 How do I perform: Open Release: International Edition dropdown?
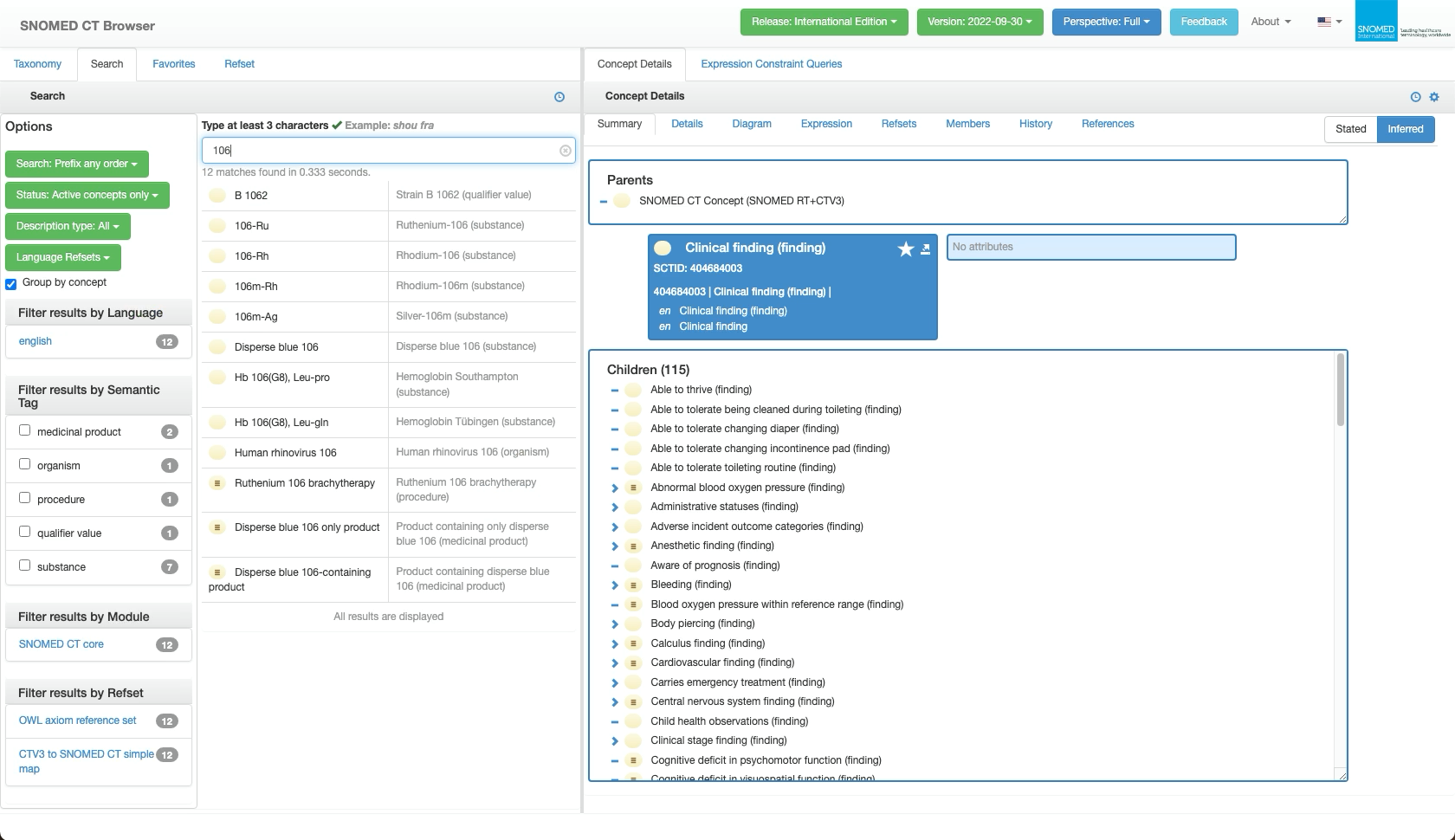824,22
